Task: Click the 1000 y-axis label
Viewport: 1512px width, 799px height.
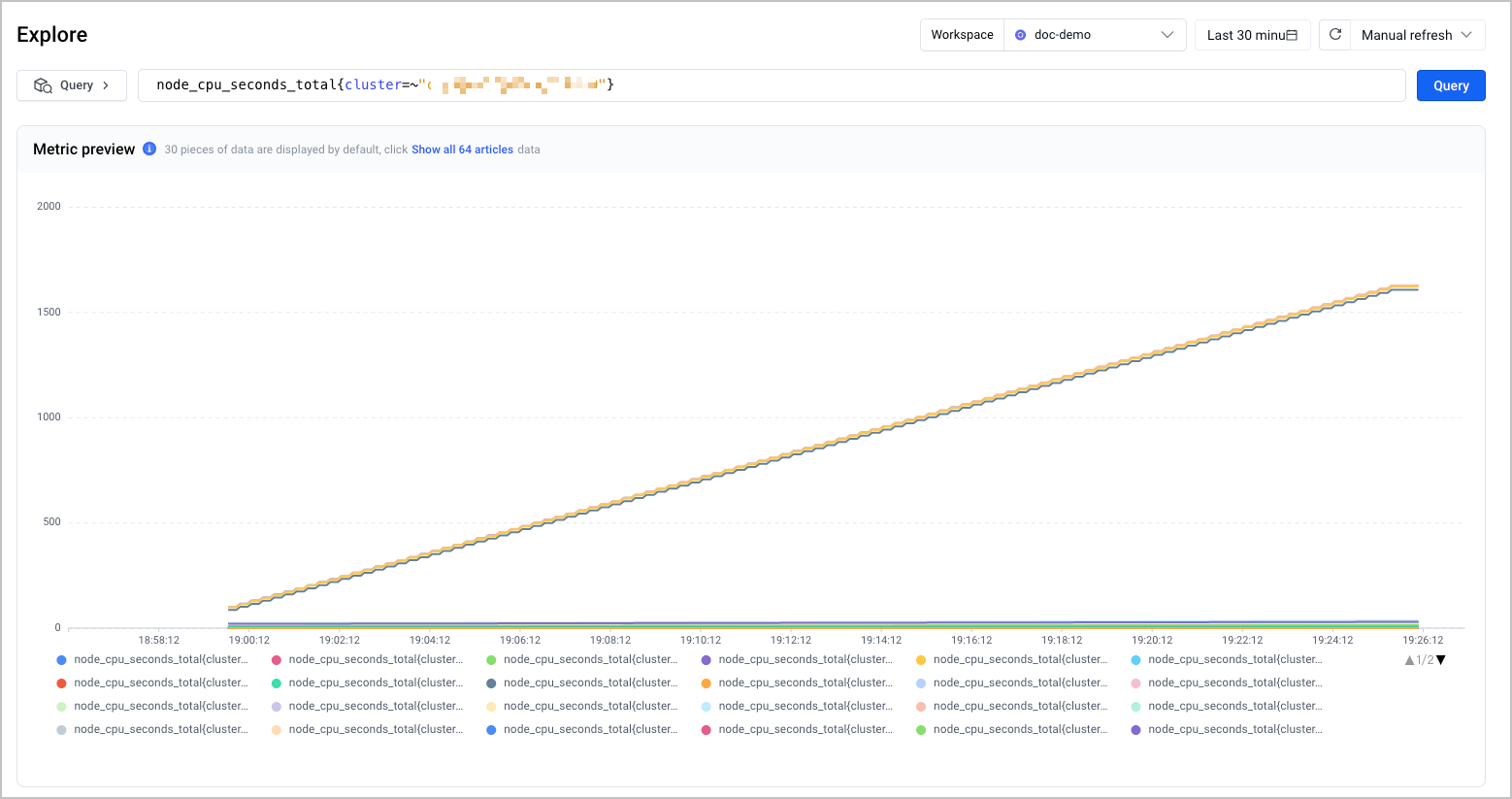Action: coord(49,416)
